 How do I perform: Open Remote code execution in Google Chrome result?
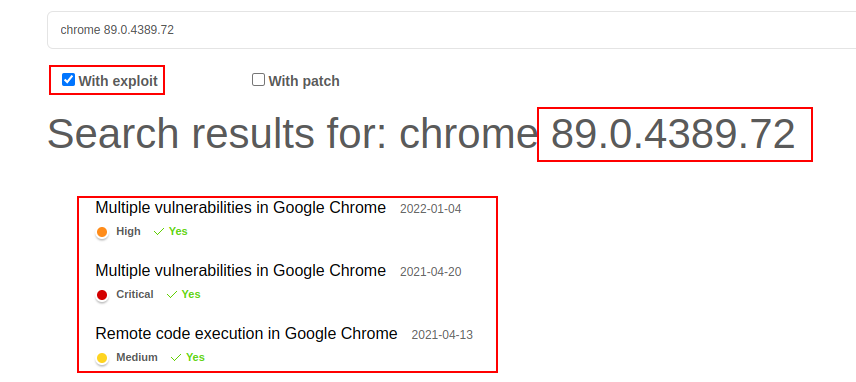pos(246,333)
